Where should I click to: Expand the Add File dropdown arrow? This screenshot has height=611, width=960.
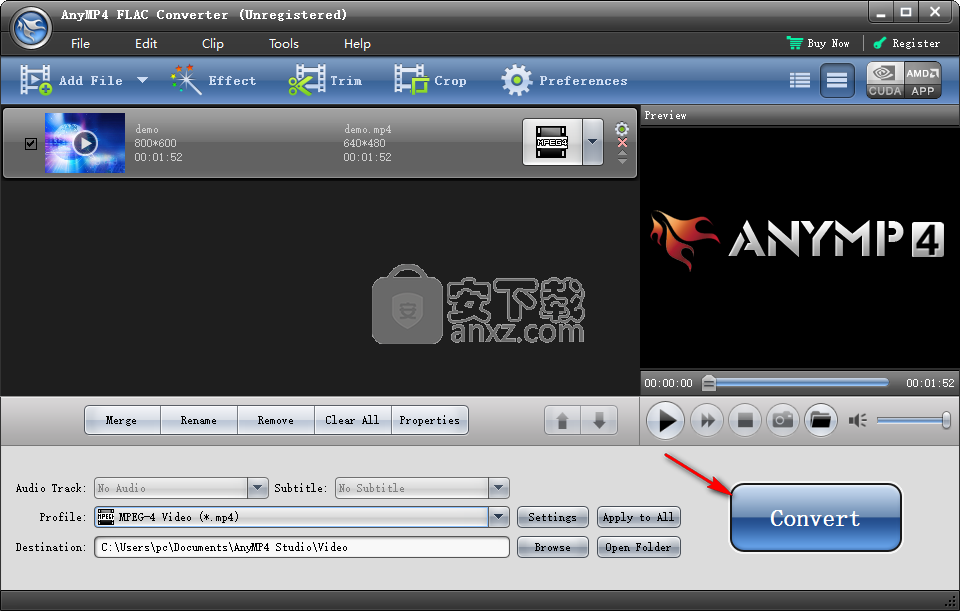click(x=142, y=80)
